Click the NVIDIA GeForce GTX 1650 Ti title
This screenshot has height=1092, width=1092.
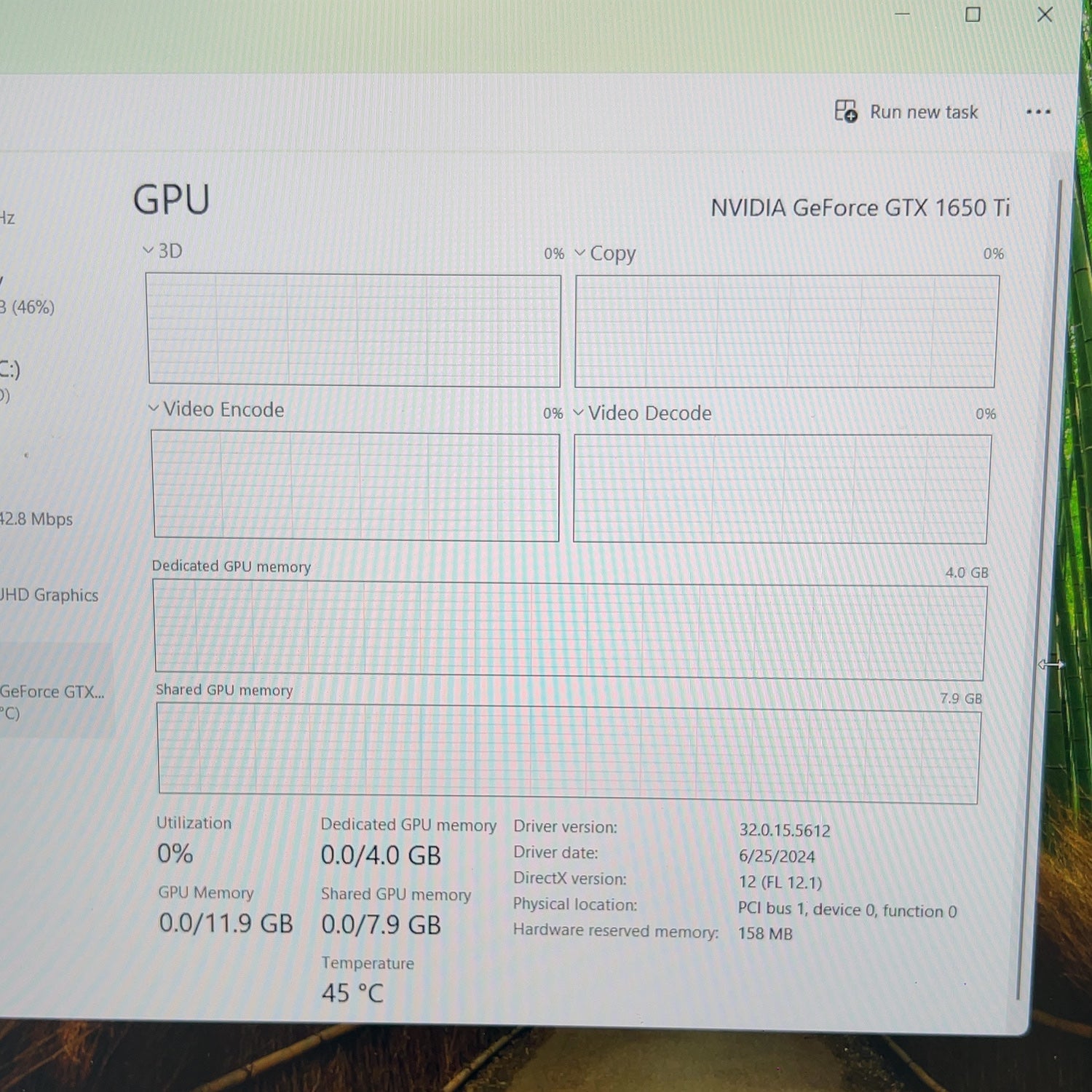click(860, 208)
